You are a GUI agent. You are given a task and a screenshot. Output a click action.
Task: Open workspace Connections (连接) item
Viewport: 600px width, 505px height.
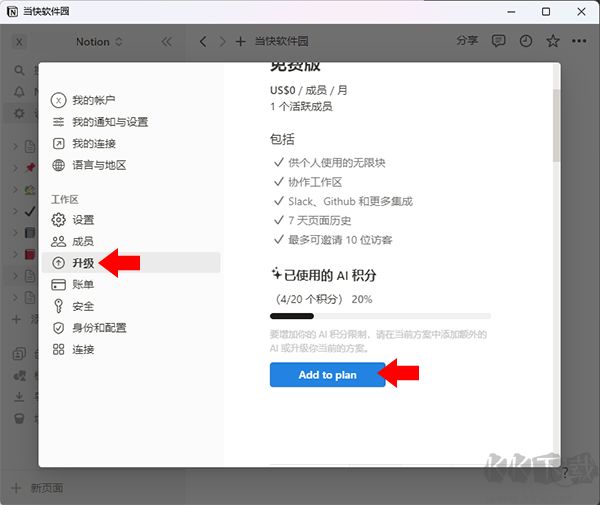72,349
